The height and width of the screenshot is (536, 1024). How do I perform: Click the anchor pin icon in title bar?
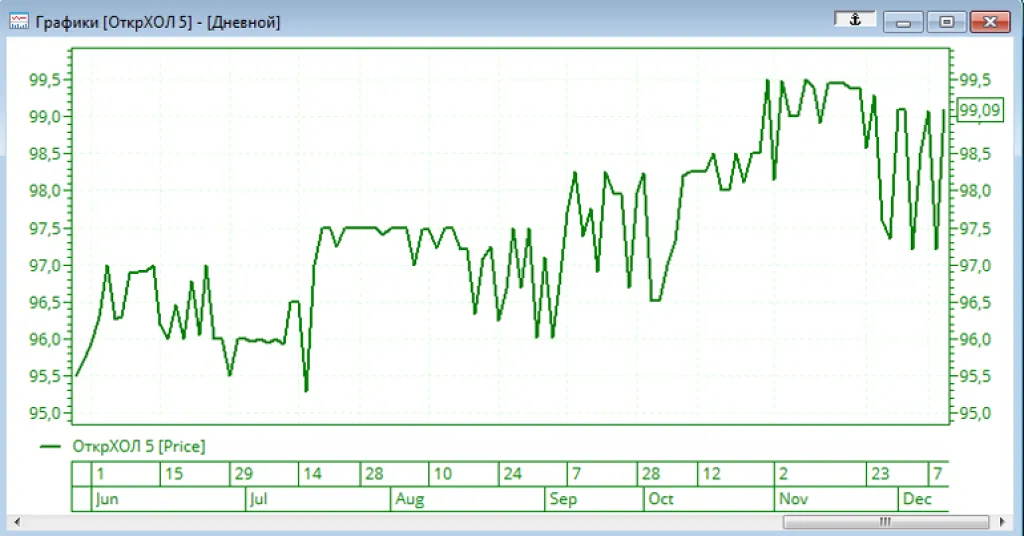[855, 21]
